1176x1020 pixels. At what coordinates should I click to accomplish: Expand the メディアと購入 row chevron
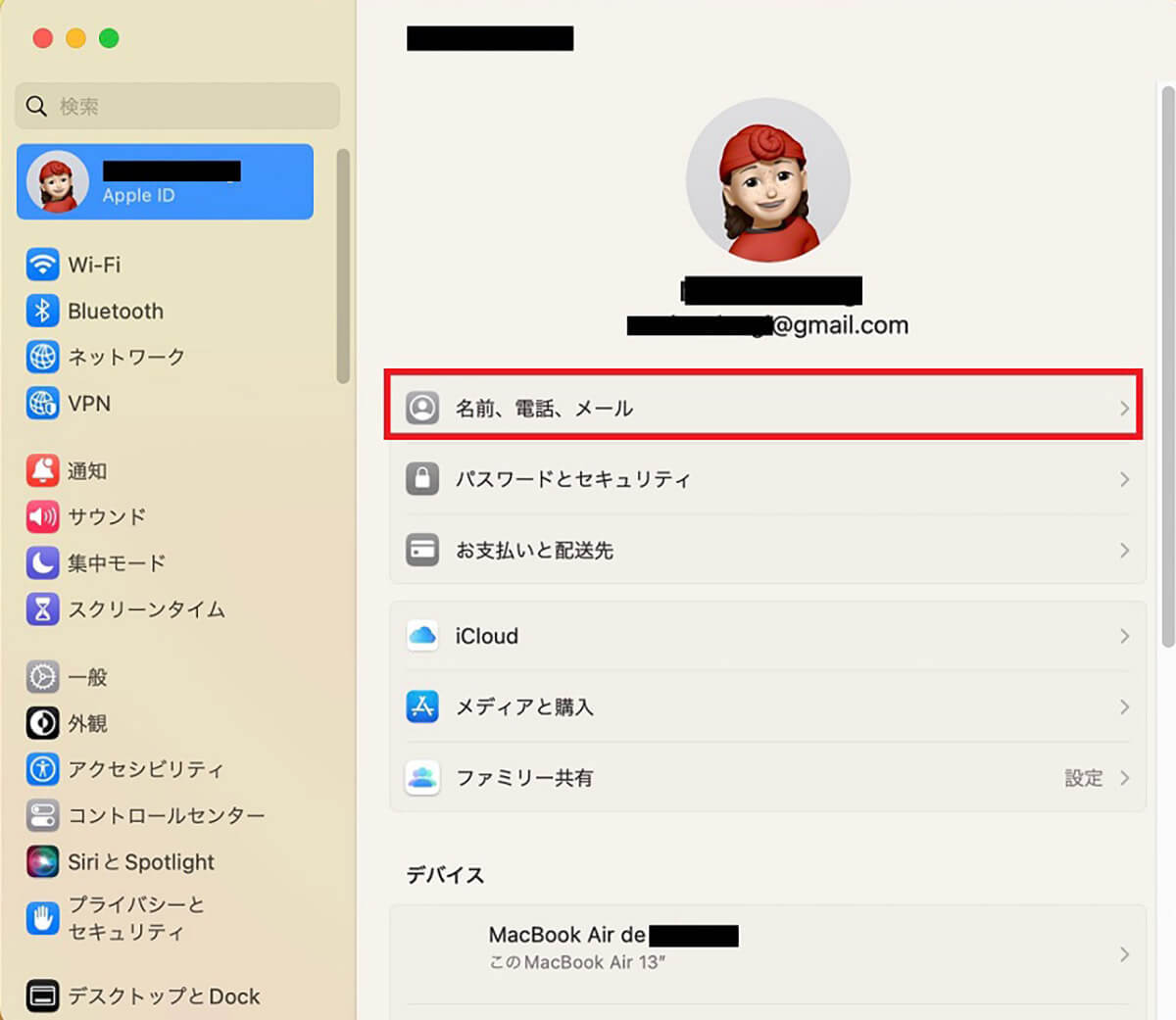1124,706
